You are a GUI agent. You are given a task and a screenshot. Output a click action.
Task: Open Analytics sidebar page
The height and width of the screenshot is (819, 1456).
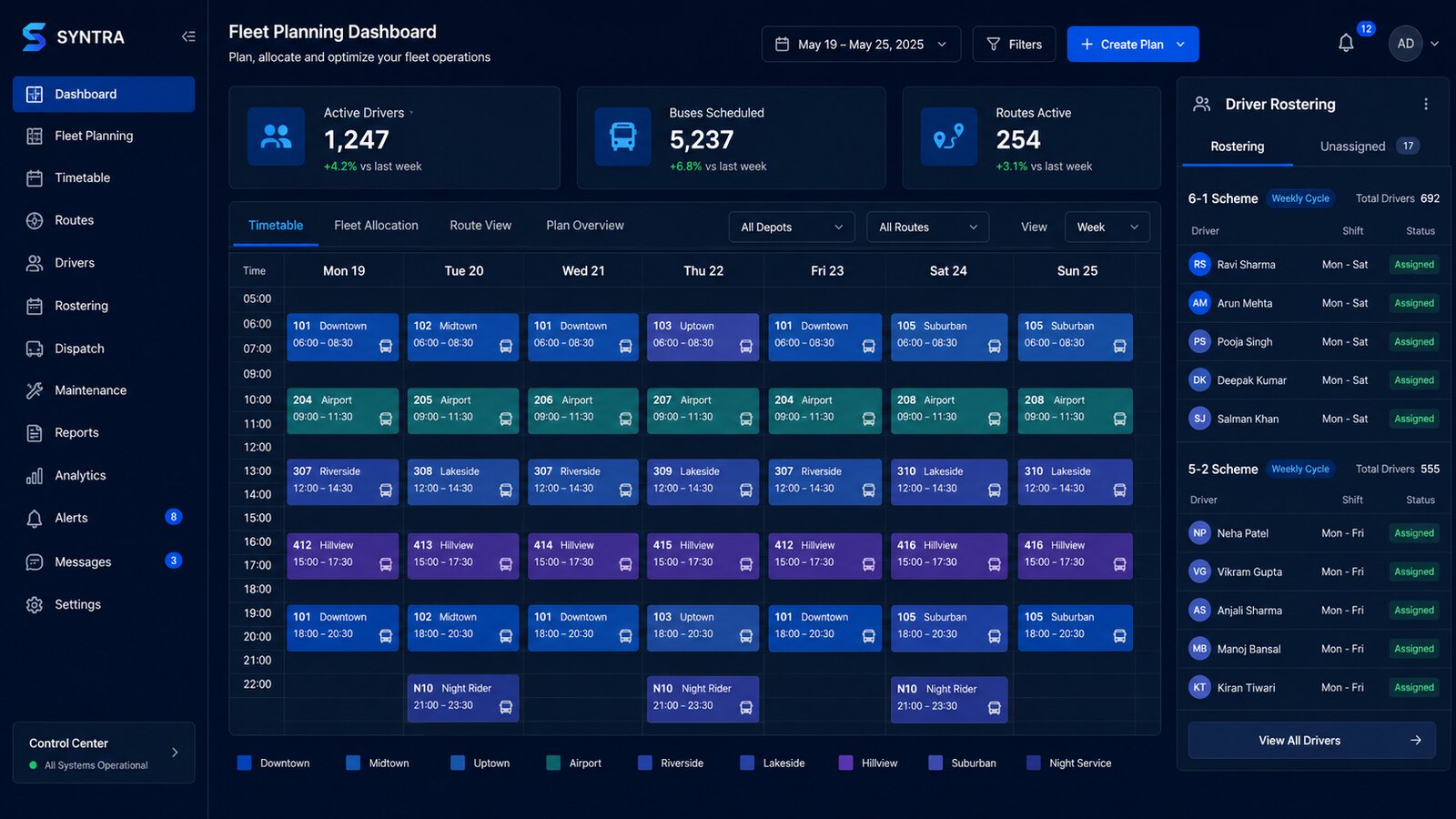pyautogui.click(x=104, y=475)
